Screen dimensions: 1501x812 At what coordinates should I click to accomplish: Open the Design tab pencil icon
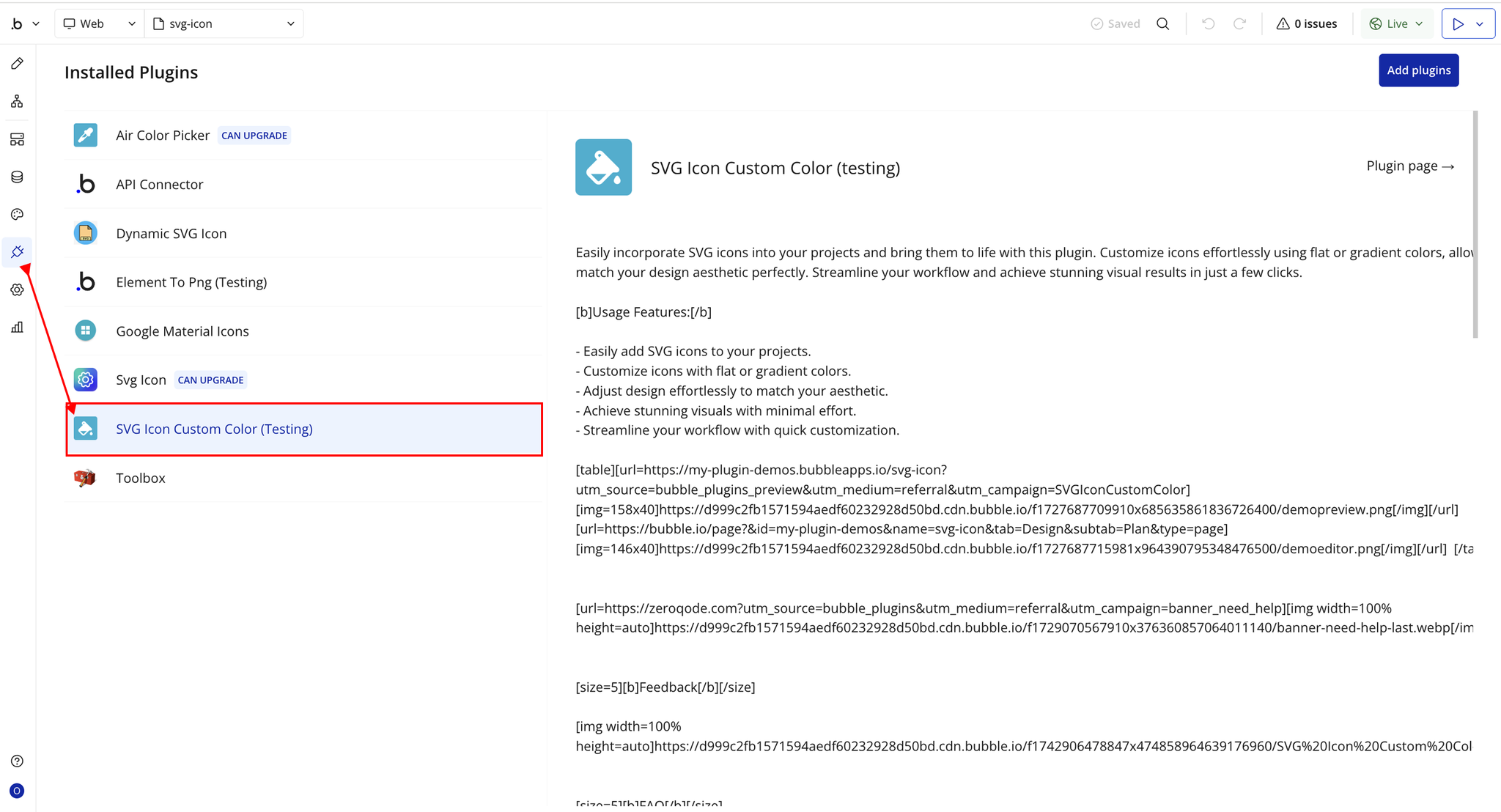click(x=17, y=64)
